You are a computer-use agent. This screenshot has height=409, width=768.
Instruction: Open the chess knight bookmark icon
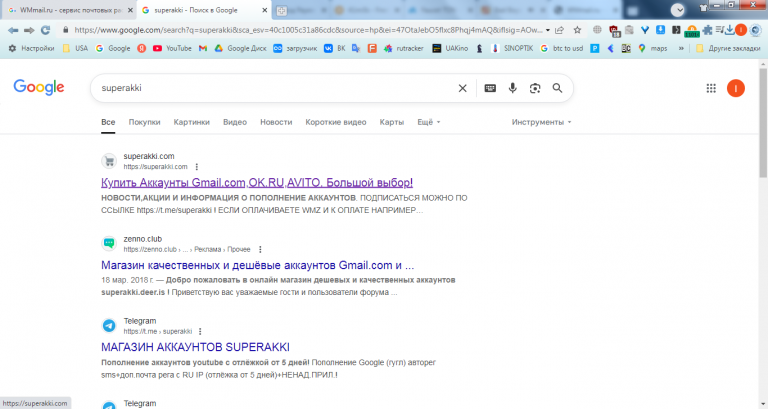pyautogui.click(x=480, y=48)
